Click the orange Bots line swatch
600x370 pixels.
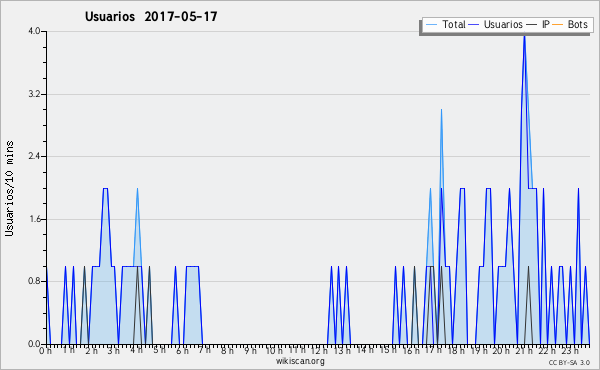click(x=558, y=25)
